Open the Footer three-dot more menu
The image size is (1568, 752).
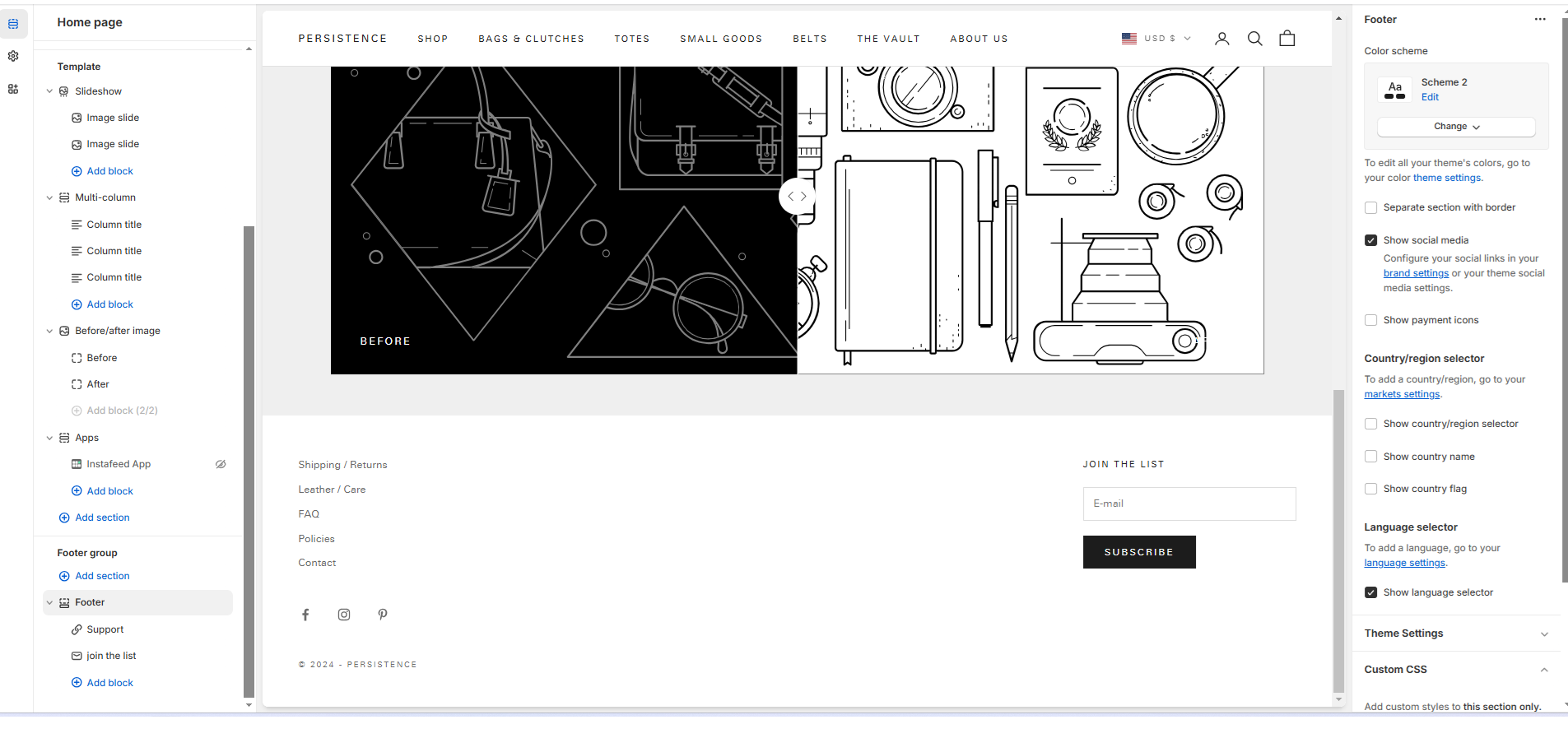(1540, 19)
